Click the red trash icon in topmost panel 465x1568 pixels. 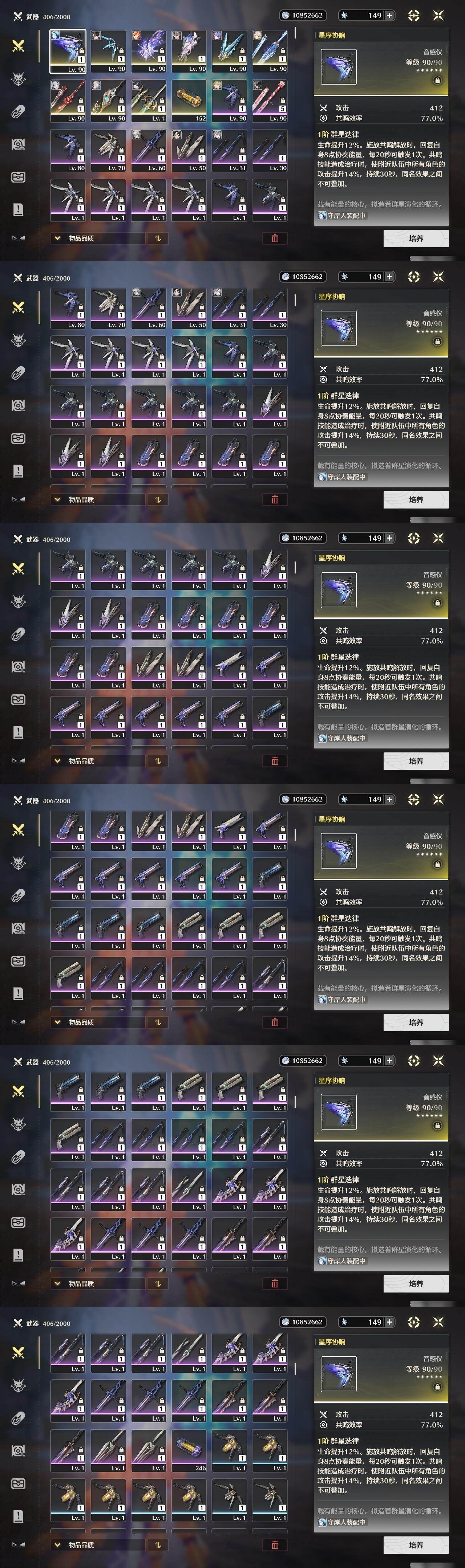275,238
